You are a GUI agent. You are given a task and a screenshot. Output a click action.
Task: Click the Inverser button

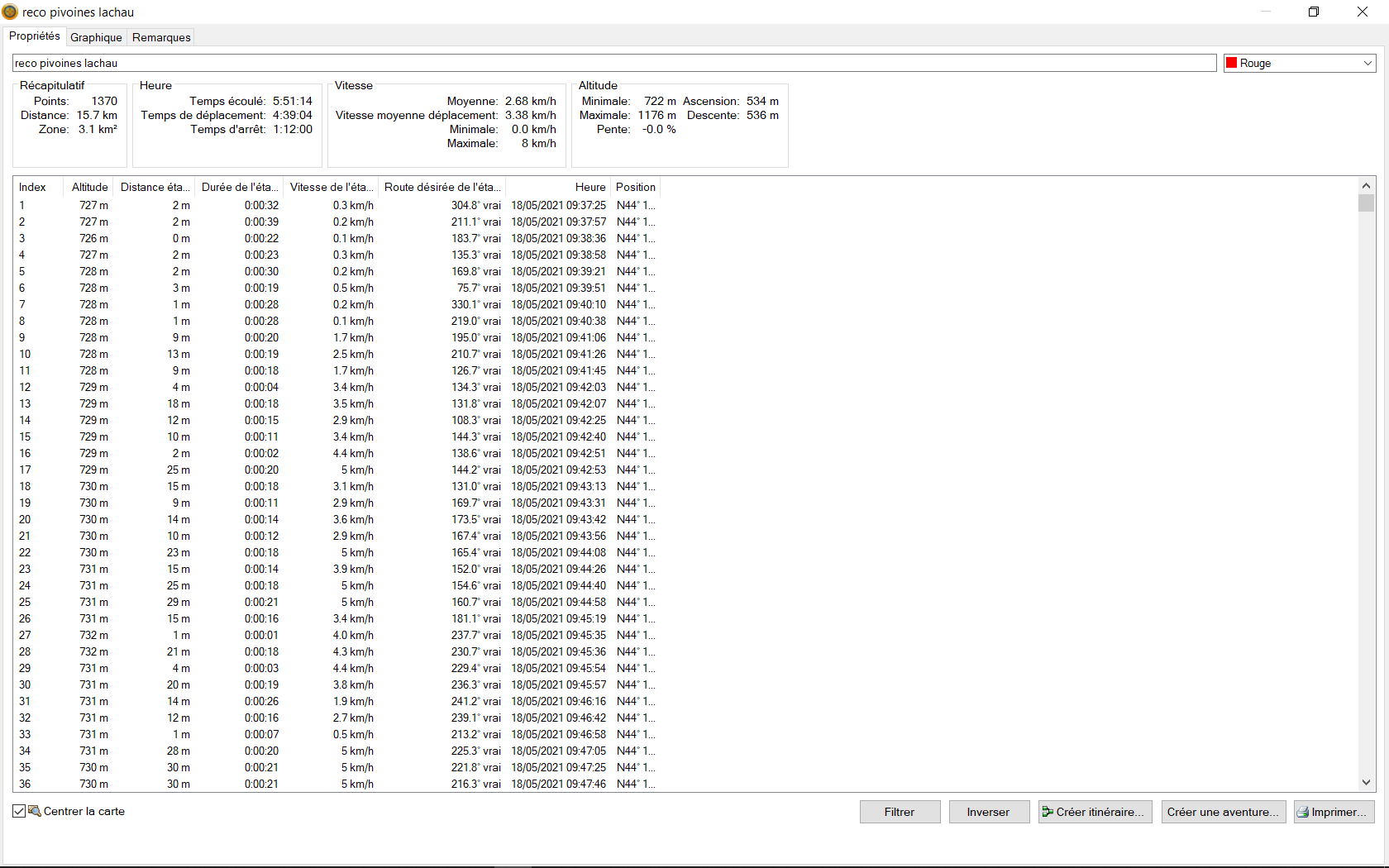[x=989, y=812]
